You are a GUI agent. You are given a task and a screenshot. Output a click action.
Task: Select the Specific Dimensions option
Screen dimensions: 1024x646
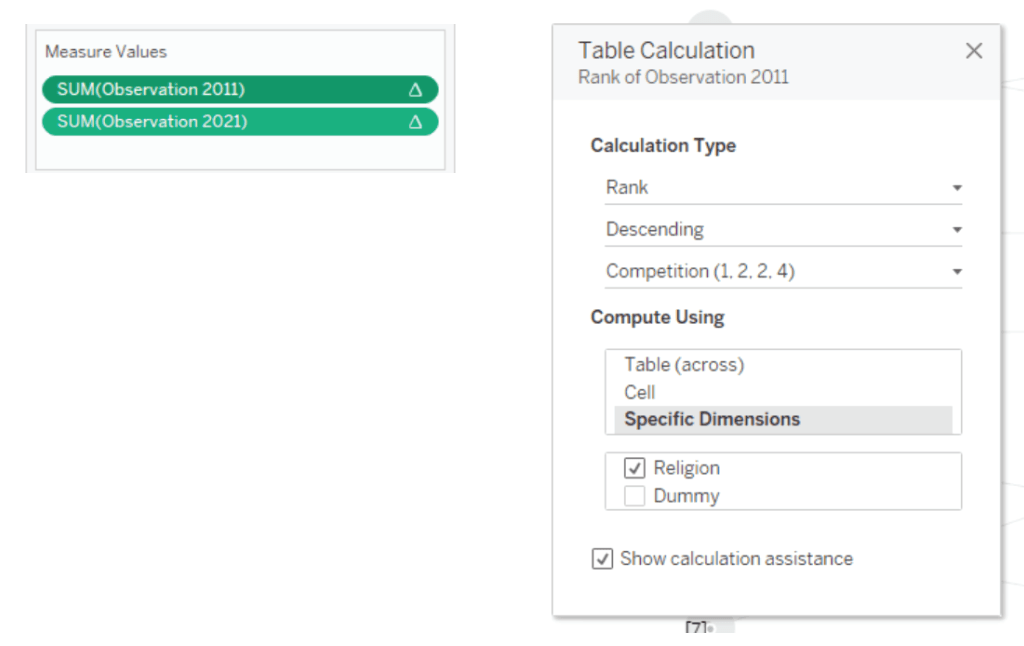coord(712,419)
